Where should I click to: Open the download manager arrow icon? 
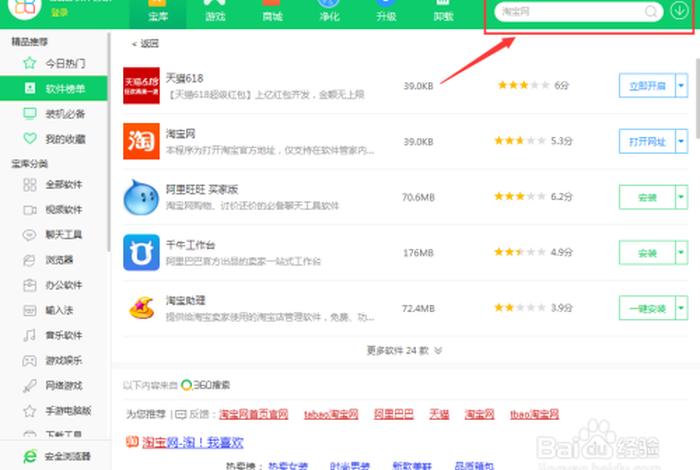coord(679,11)
